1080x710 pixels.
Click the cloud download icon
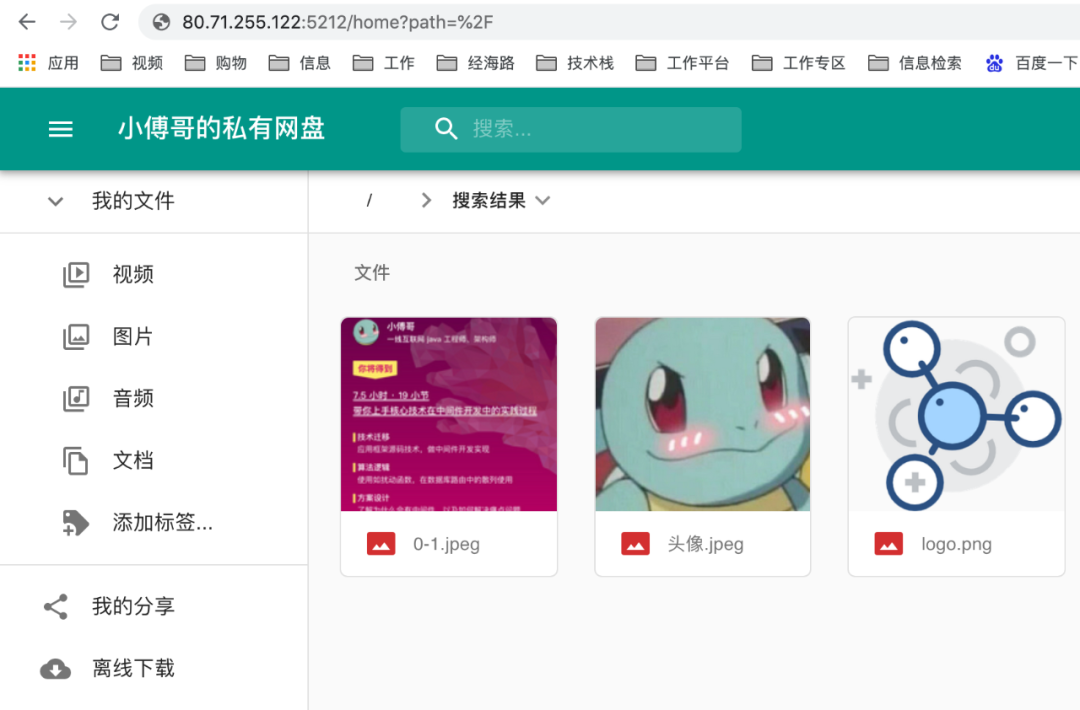pos(56,669)
